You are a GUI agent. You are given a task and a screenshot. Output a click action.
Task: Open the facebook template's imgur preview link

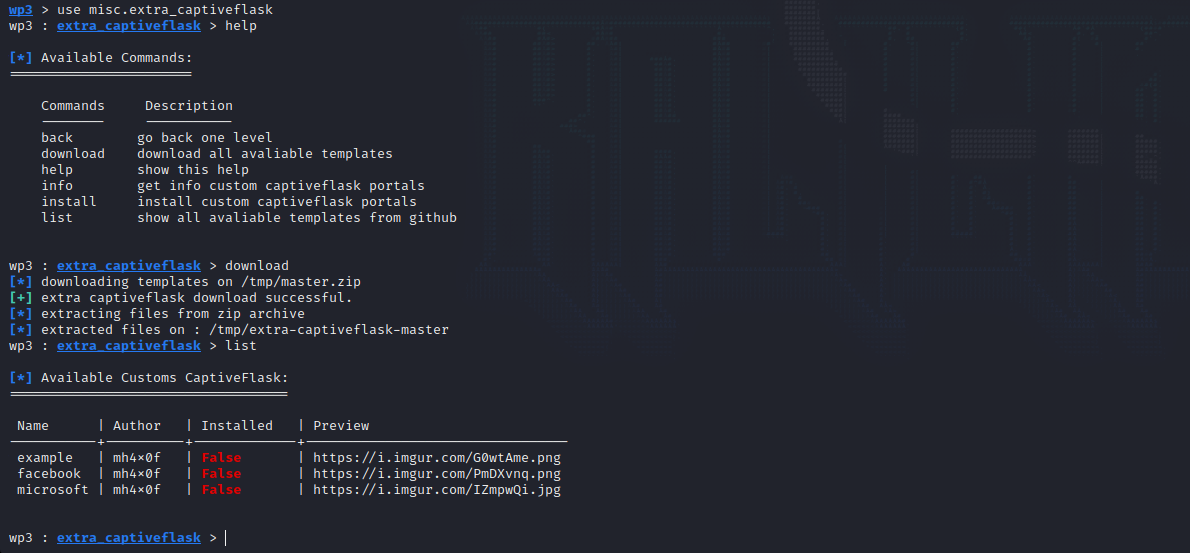(x=437, y=474)
